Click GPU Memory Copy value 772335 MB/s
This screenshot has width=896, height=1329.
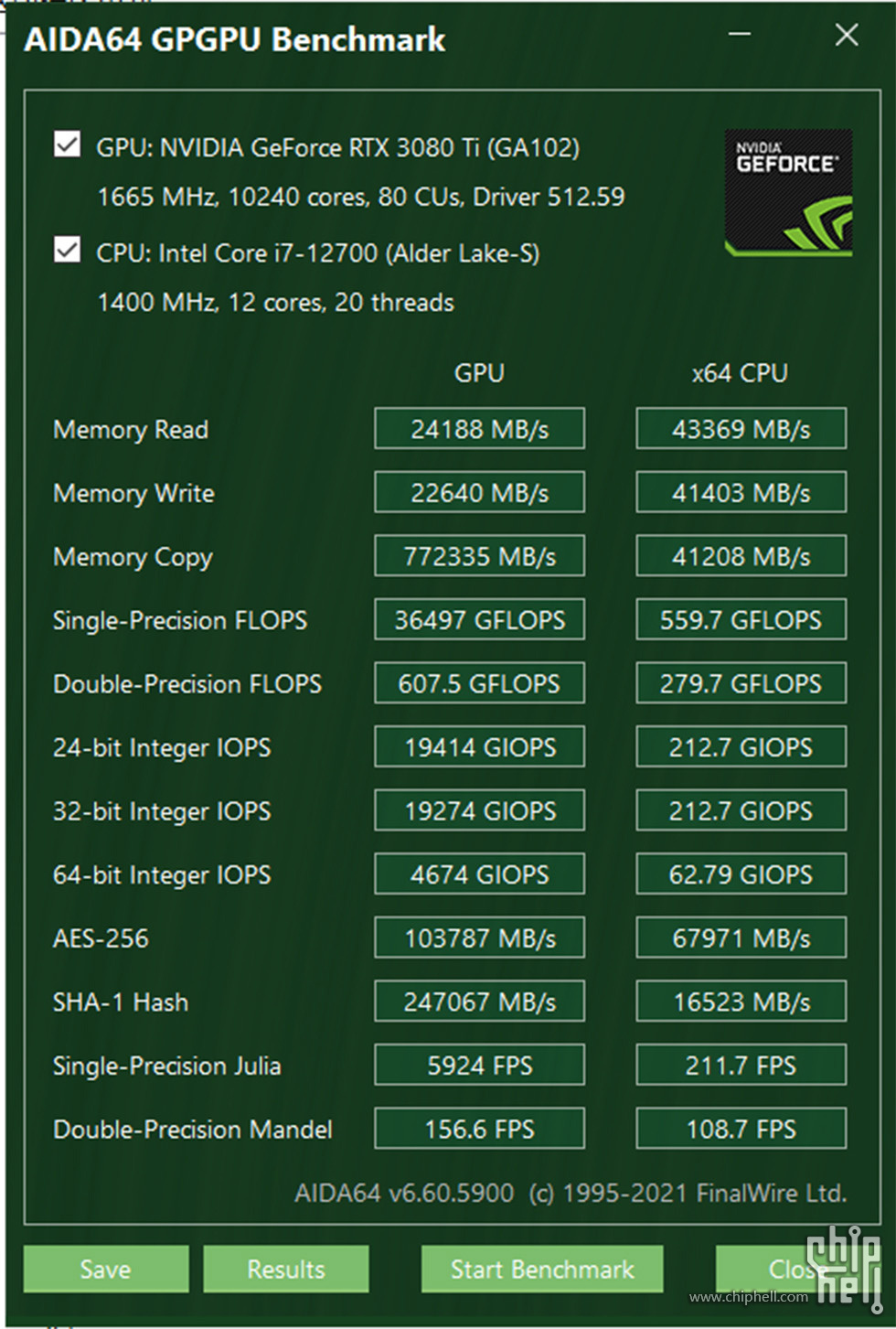click(x=479, y=556)
